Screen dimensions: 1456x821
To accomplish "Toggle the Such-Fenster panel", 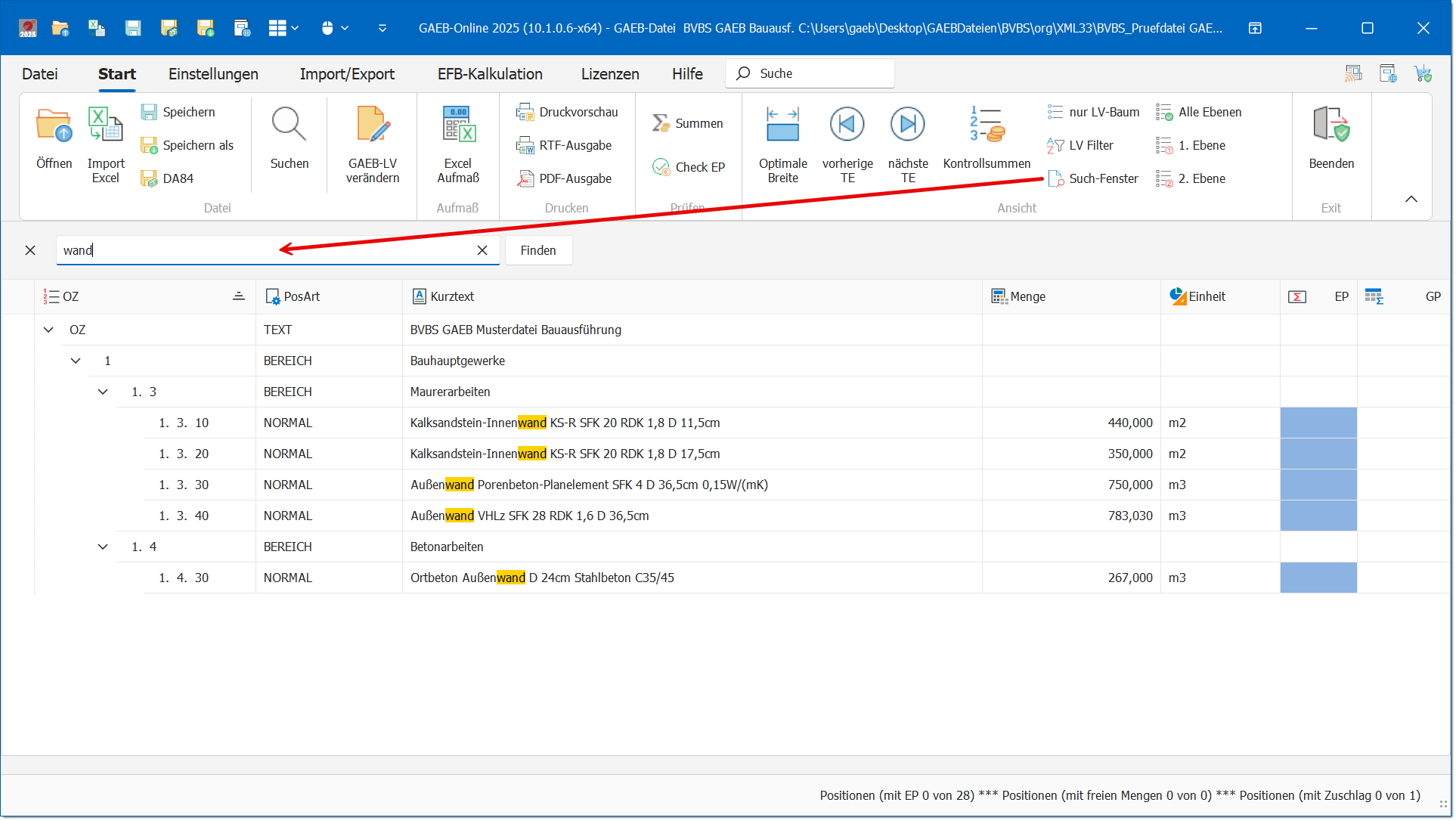I will 1093,178.
